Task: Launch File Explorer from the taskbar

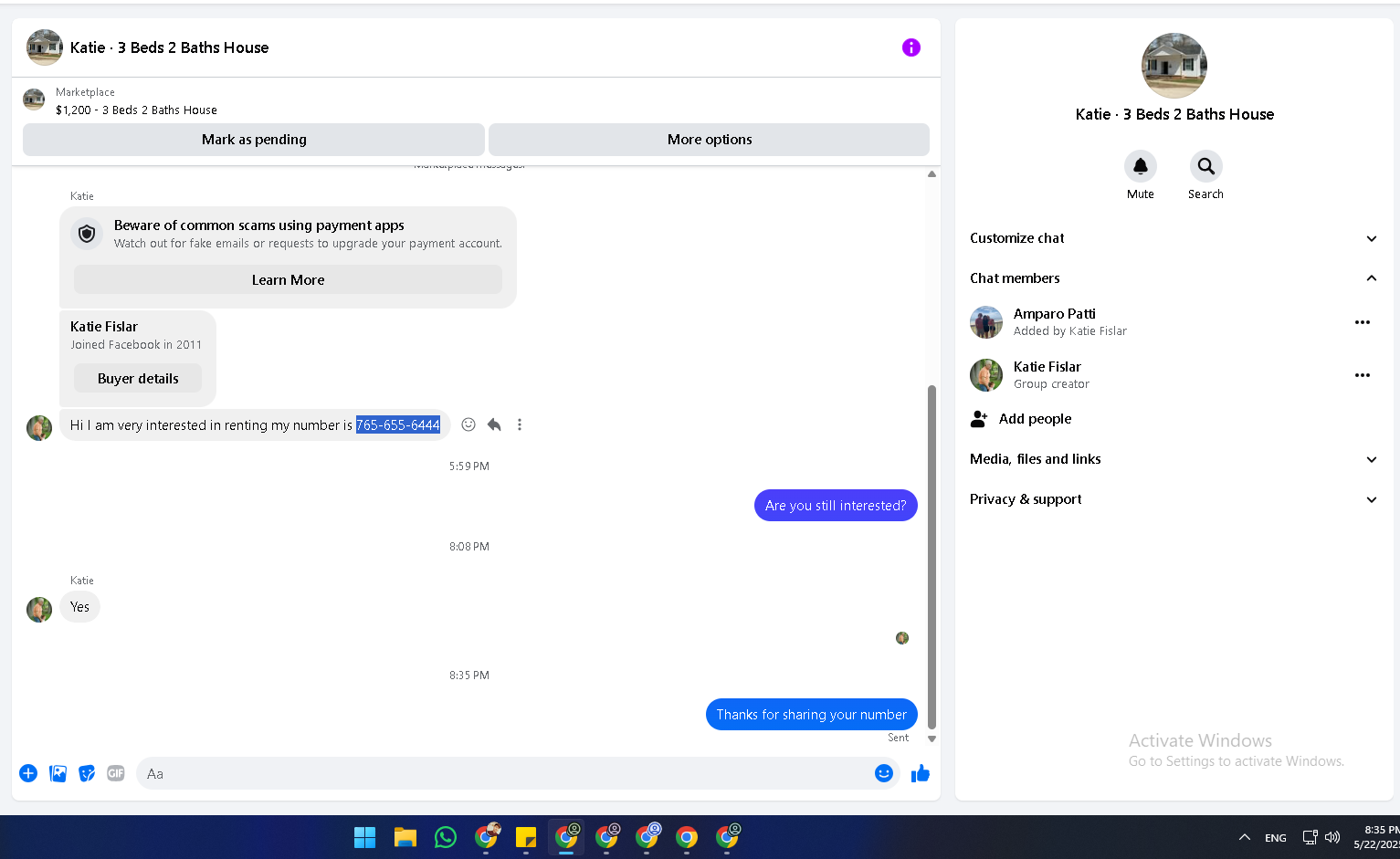Action: click(405, 837)
